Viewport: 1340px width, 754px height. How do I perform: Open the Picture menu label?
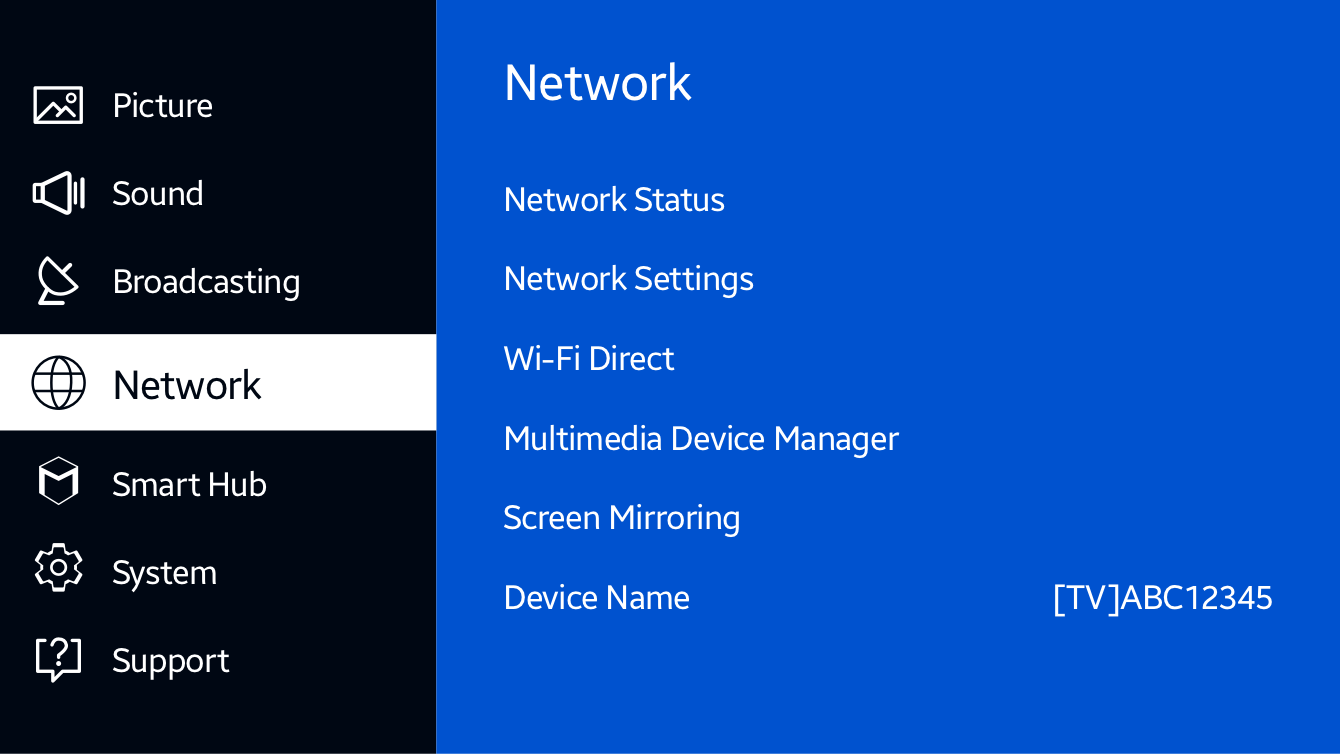(x=162, y=106)
